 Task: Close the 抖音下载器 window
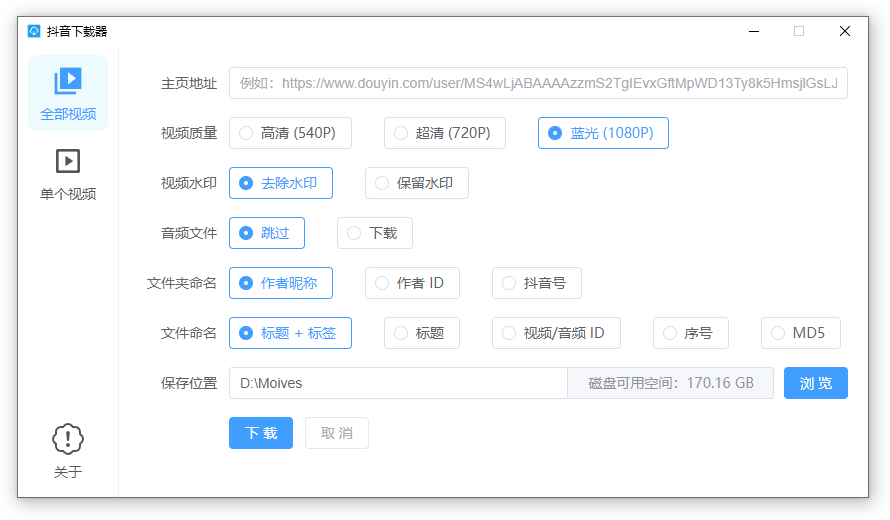845,31
